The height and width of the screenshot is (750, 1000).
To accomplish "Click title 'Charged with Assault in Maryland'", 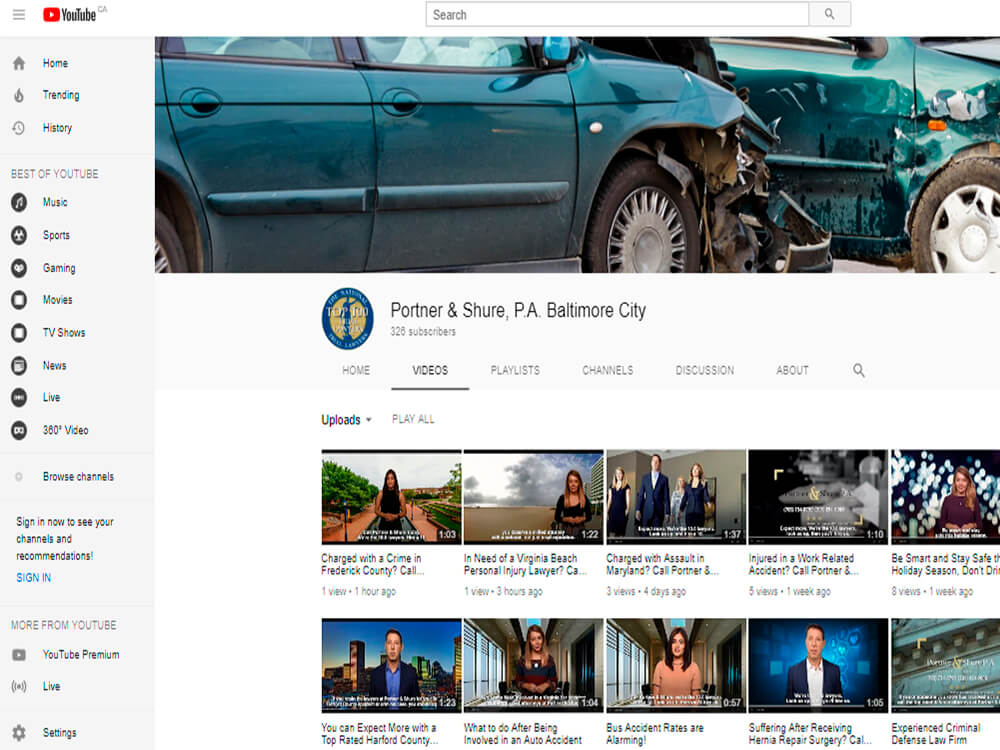I will [663, 564].
